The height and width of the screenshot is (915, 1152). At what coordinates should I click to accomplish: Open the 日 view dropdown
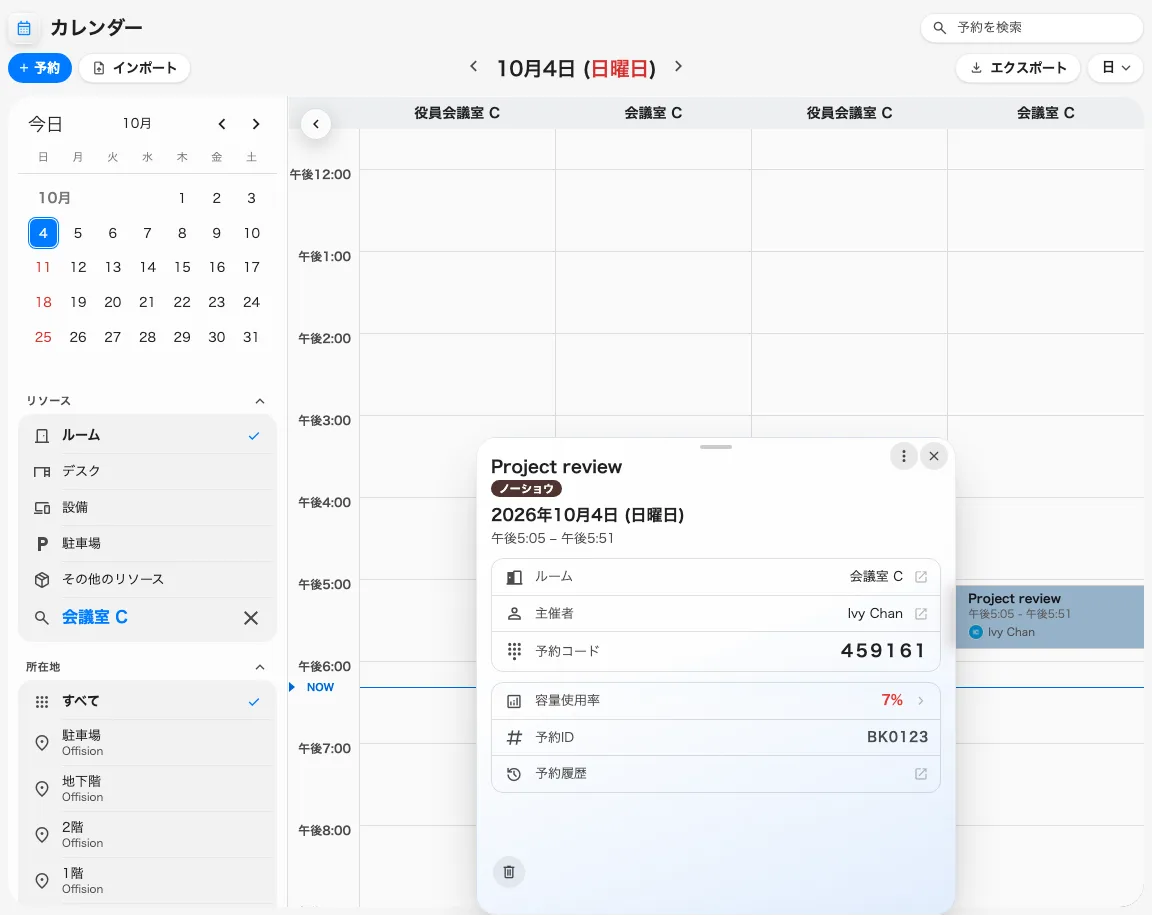coord(1115,68)
